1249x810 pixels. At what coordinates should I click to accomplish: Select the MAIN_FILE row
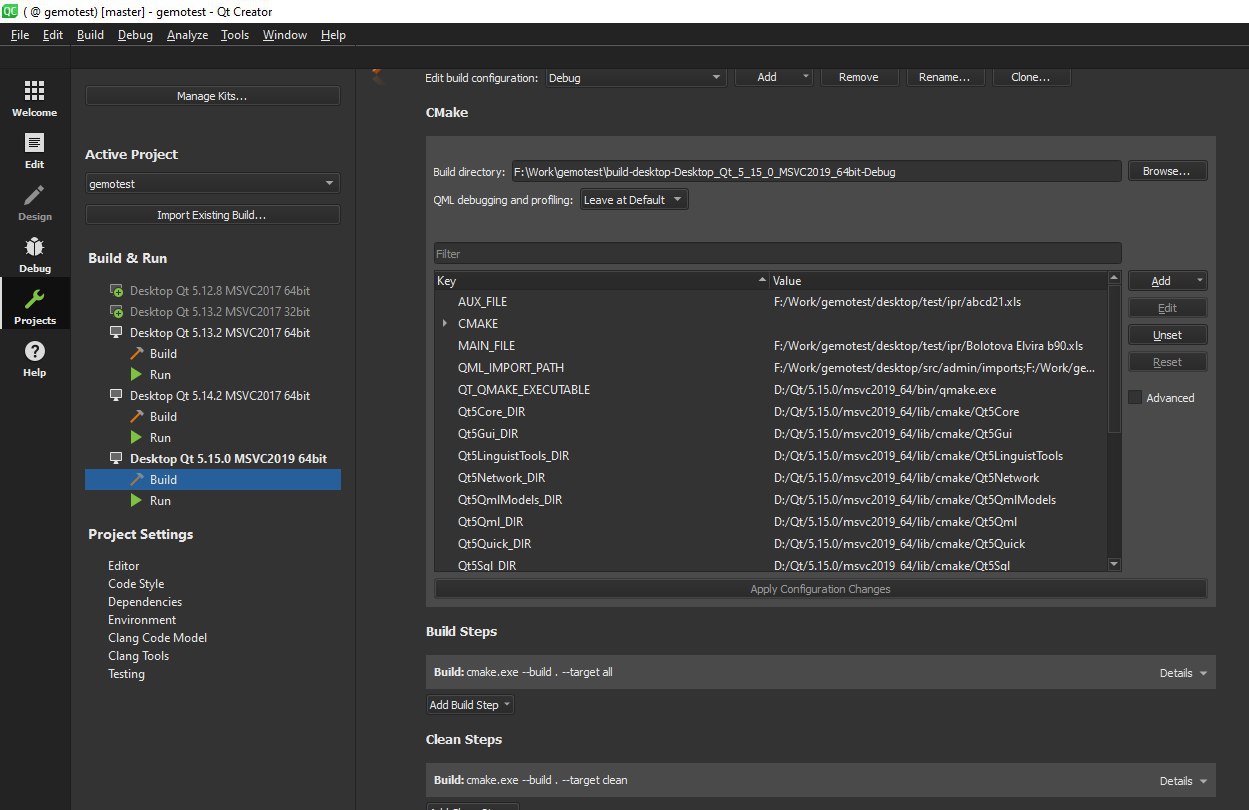(x=771, y=346)
